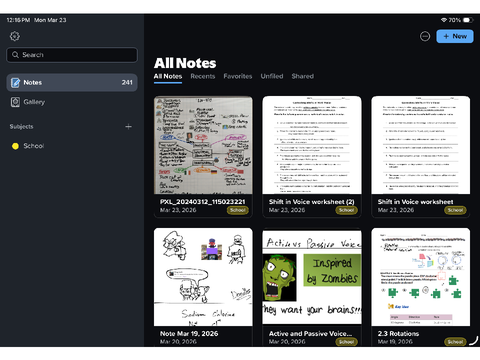Tap the Wi-Fi status icon

click(x=444, y=20)
